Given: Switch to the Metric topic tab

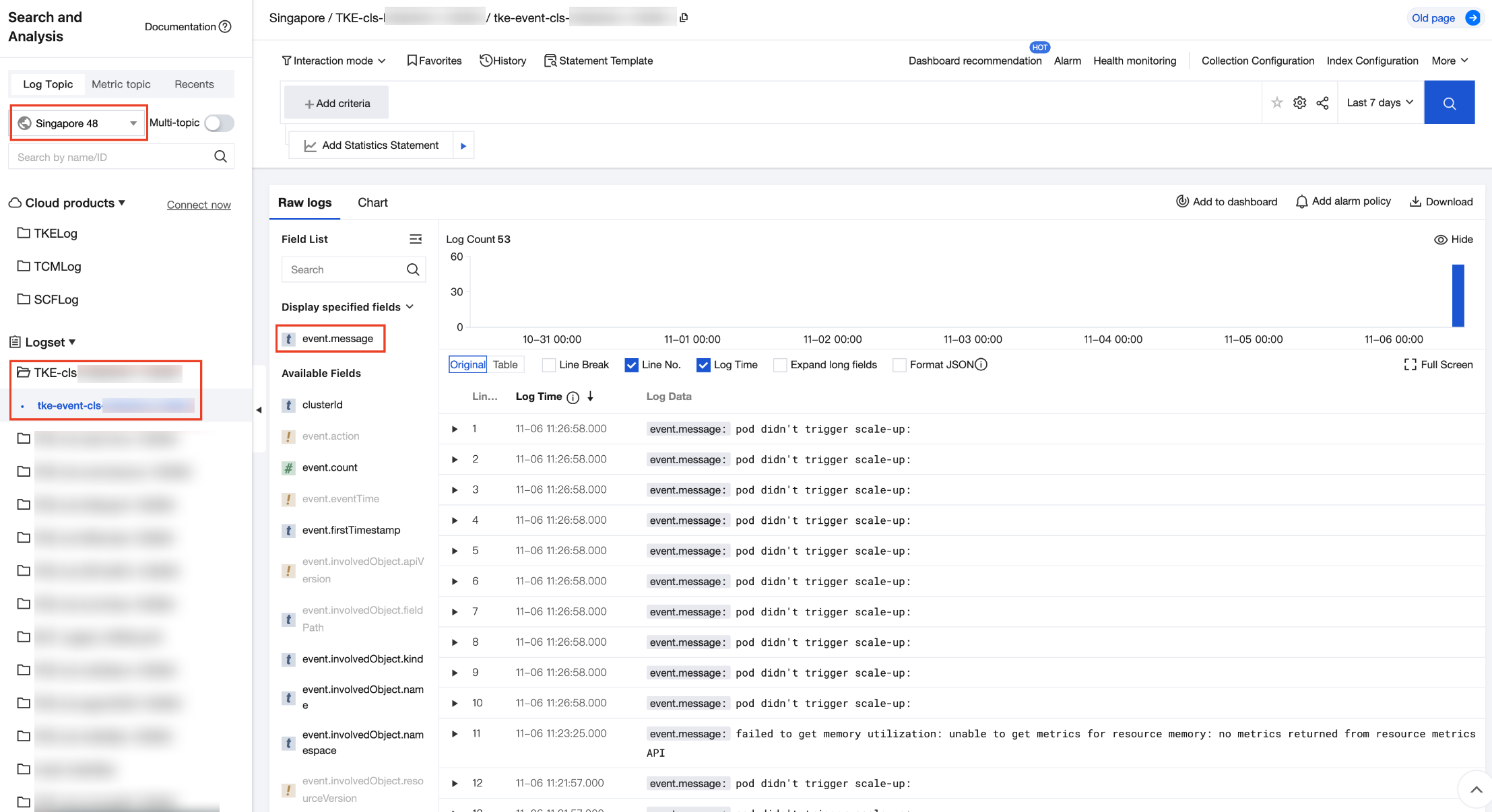Looking at the screenshot, I should [x=121, y=84].
